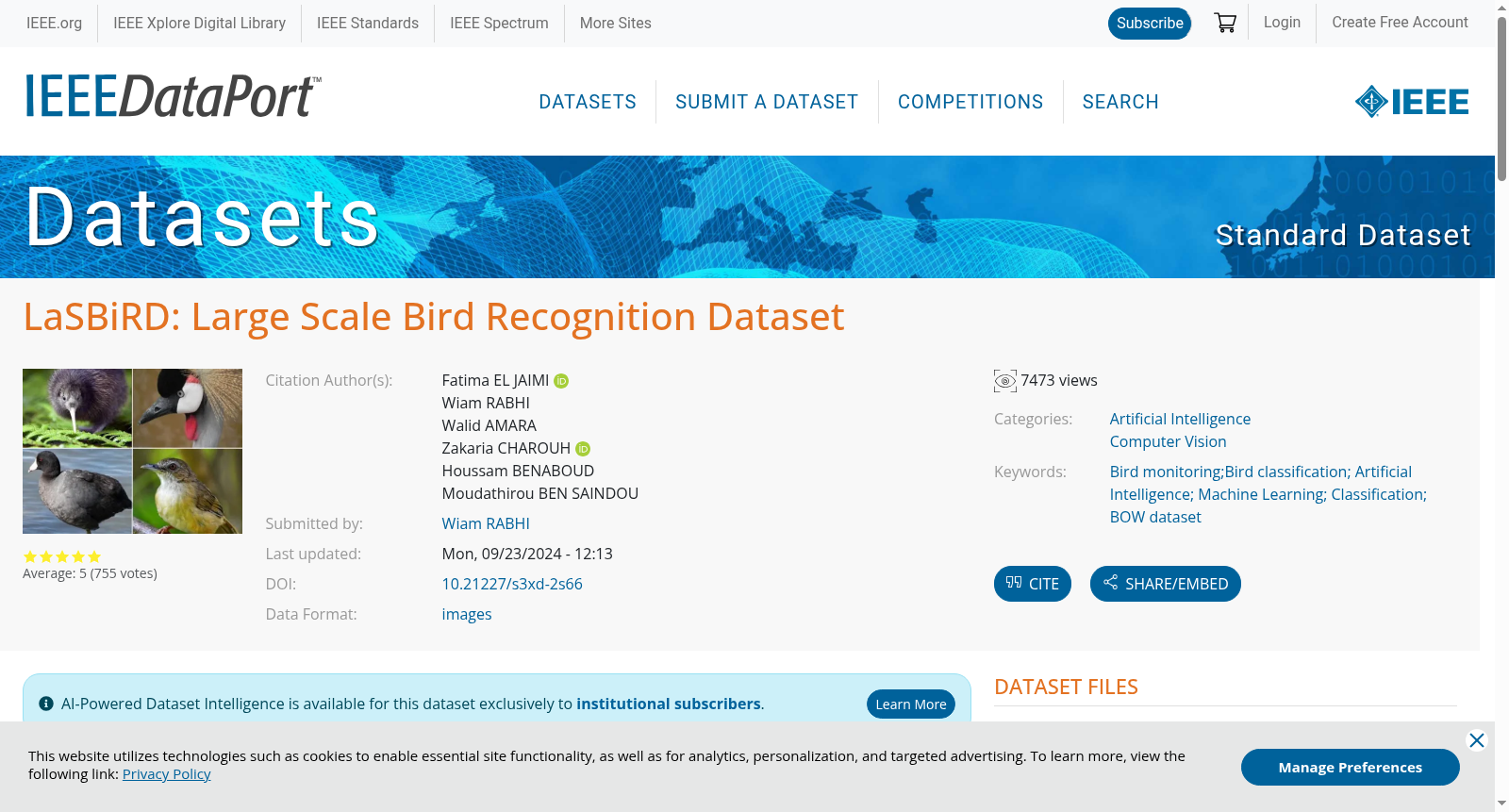The width and height of the screenshot is (1509, 812).
Task: Click the DATASET FILES heading
Action: pyautogui.click(x=1066, y=687)
